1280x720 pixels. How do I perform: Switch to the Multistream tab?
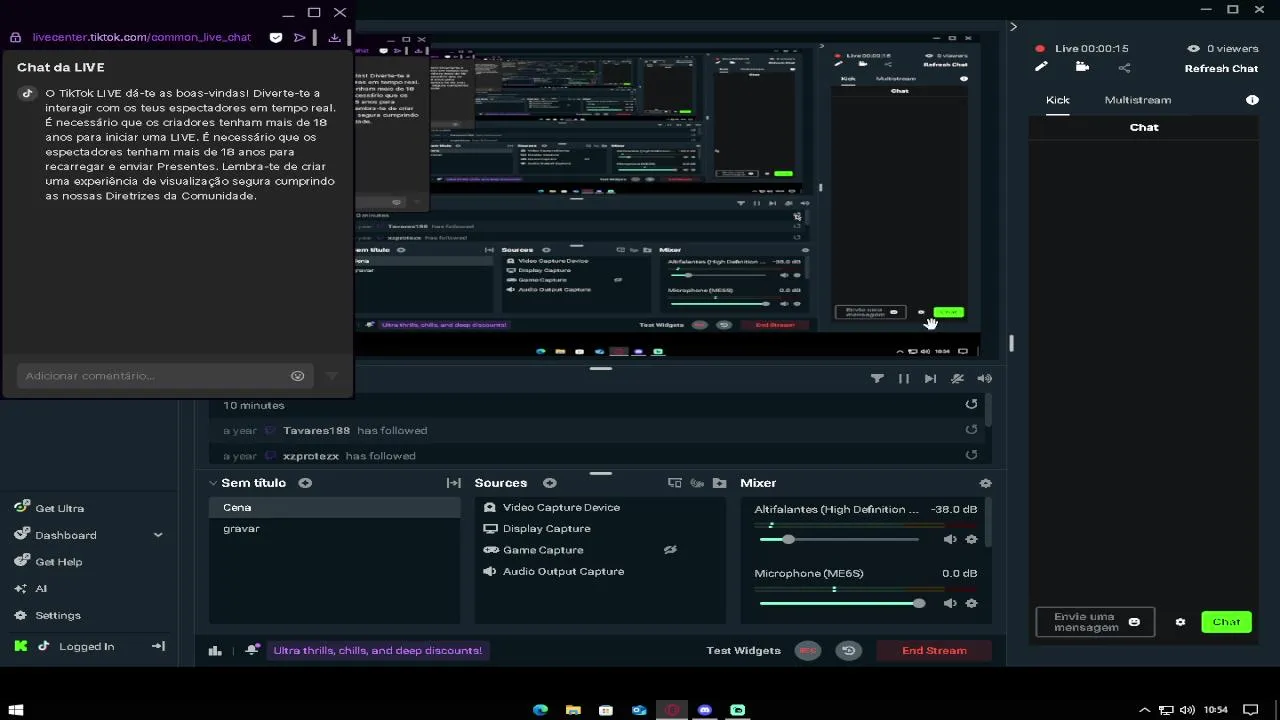[x=1137, y=100]
